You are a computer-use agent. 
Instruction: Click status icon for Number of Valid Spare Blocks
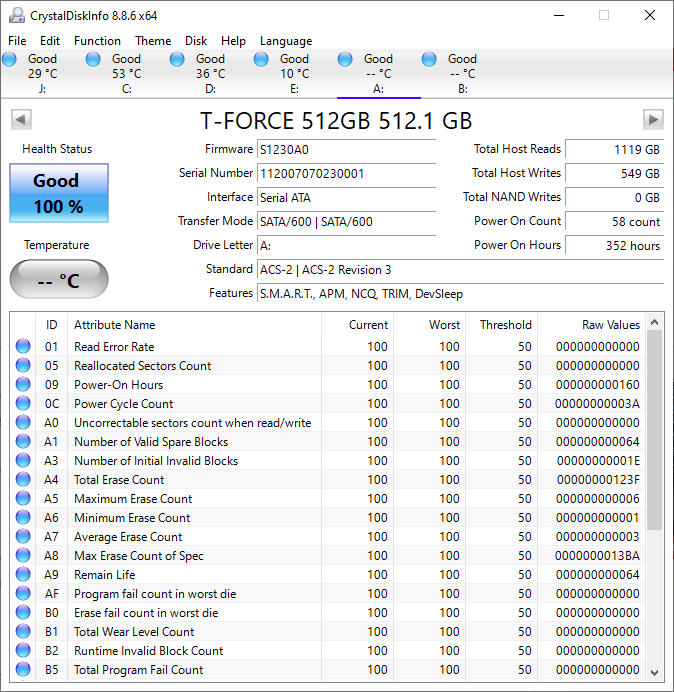[23, 441]
